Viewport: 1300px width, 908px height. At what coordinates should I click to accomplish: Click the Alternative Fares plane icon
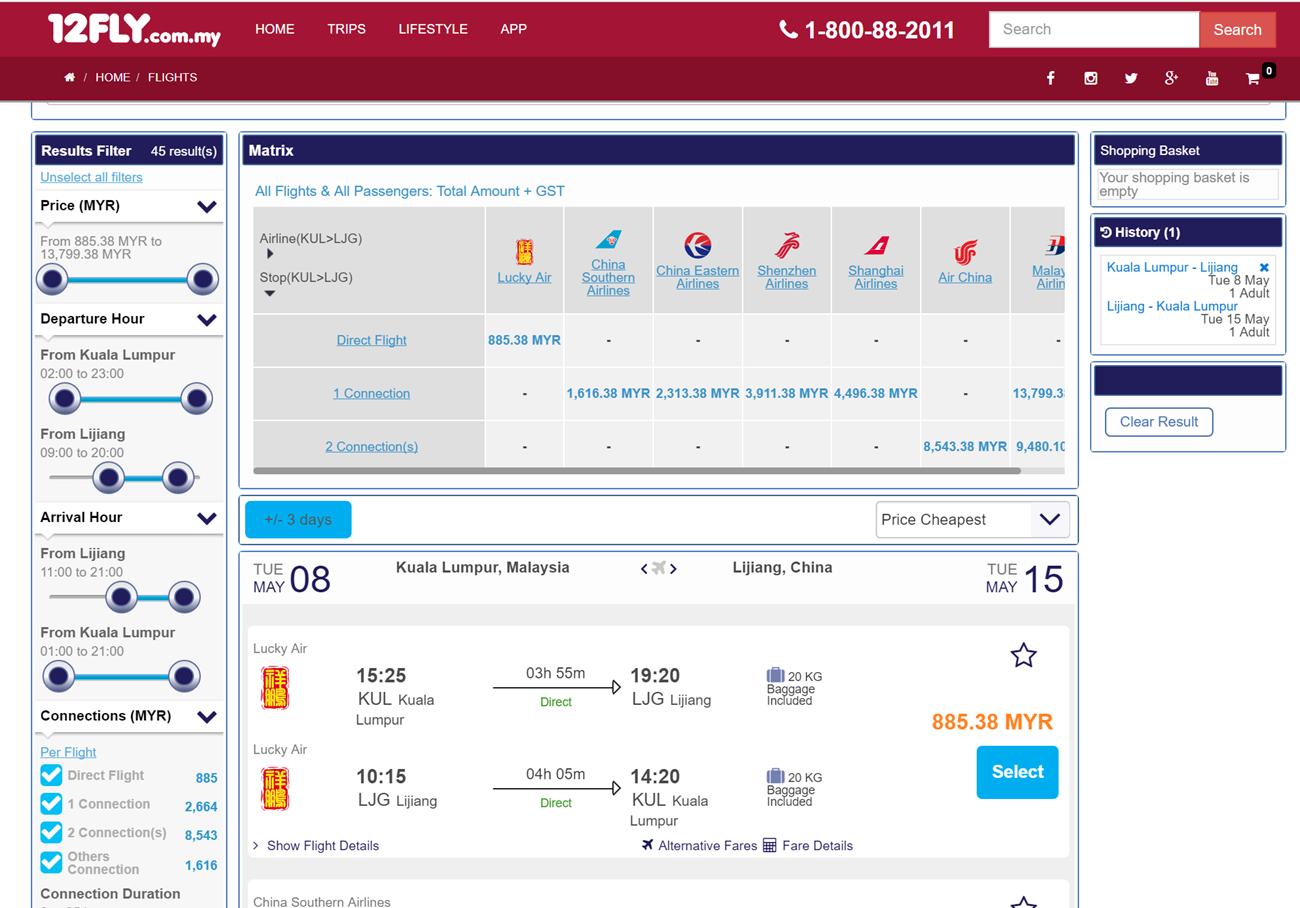[648, 845]
